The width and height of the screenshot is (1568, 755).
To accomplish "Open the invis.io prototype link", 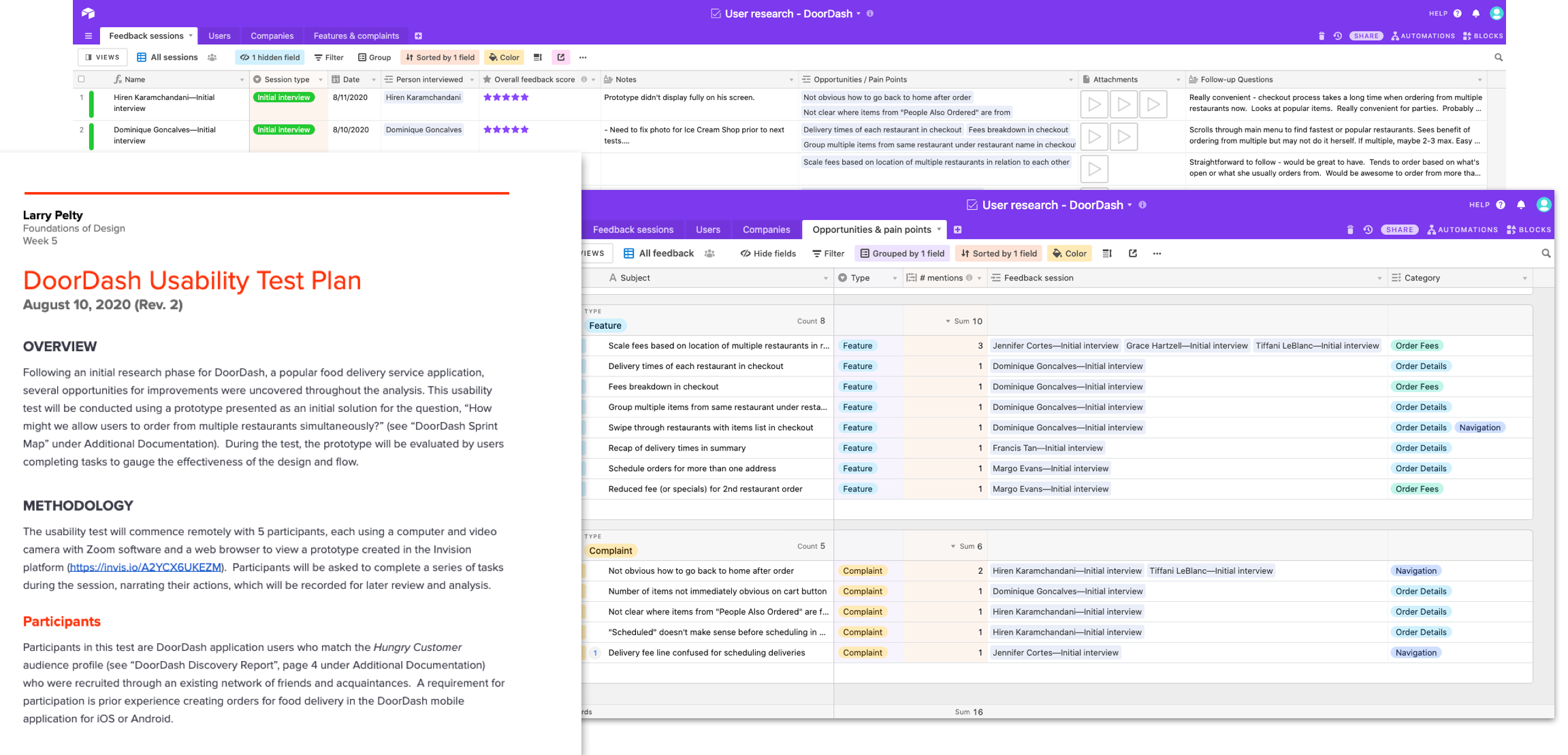I will [x=147, y=567].
